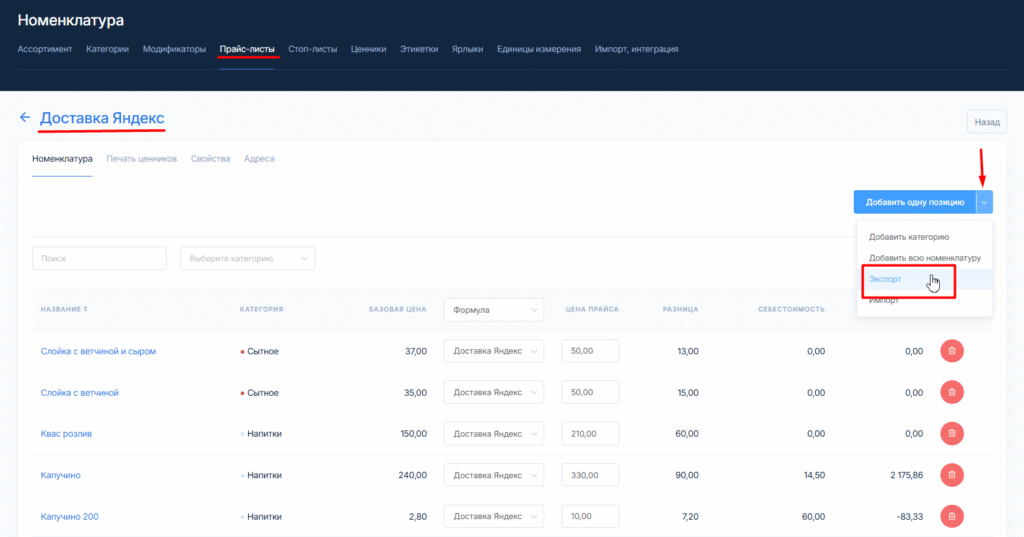Viewport: 1024px width, 537px height.
Task: Remove Квас розлив with trash icon
Action: (951, 433)
